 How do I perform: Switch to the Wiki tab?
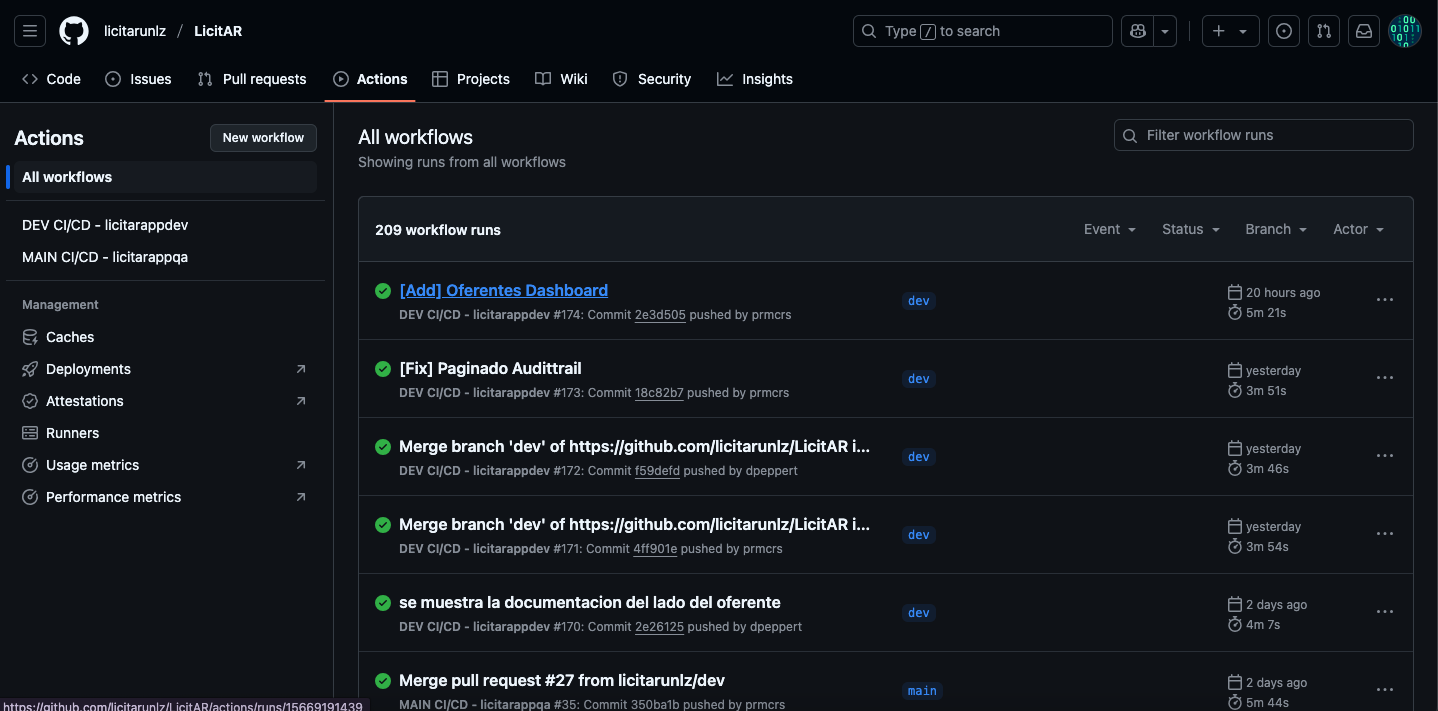point(561,79)
